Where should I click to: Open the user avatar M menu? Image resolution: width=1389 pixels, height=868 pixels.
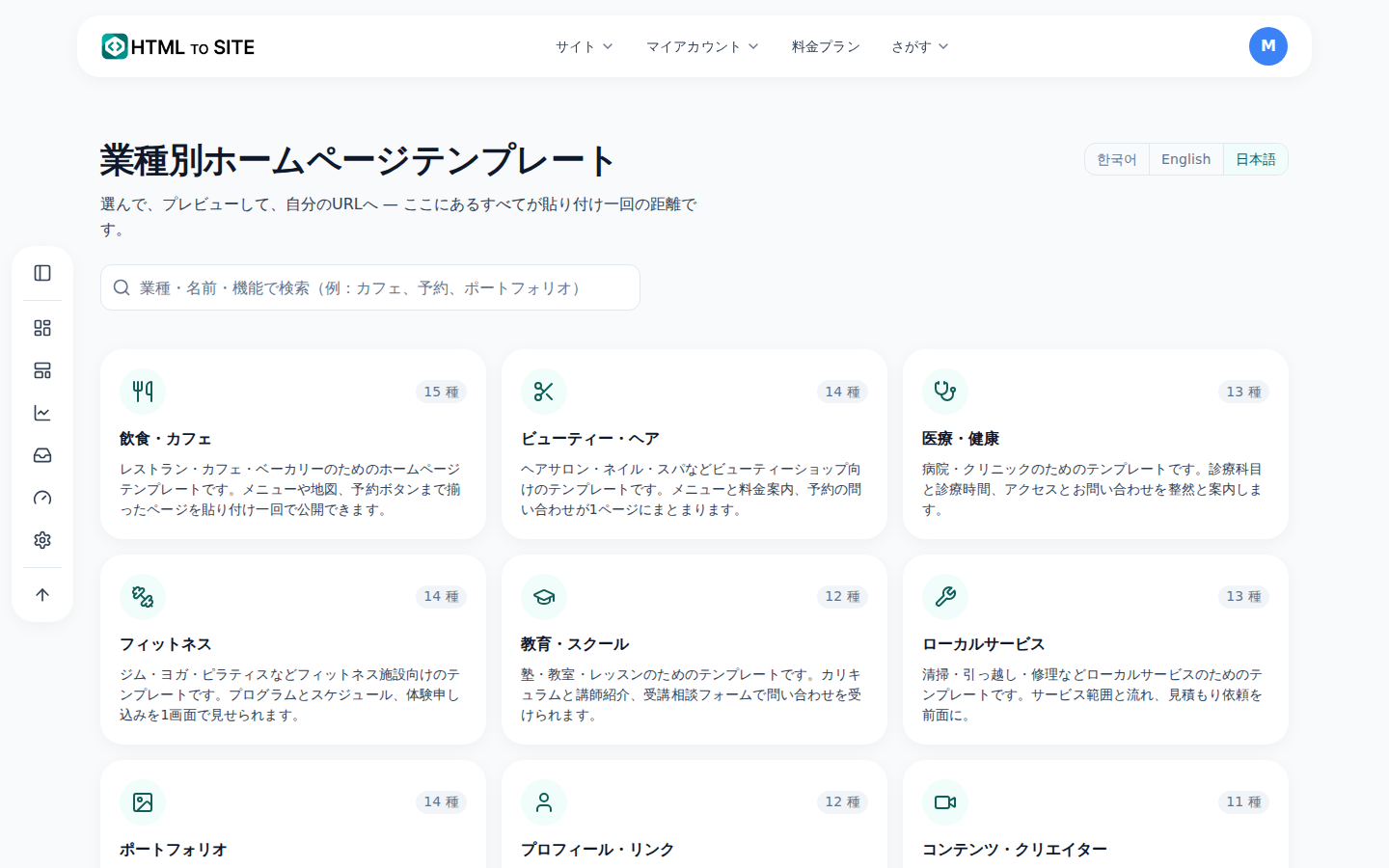[x=1267, y=46]
